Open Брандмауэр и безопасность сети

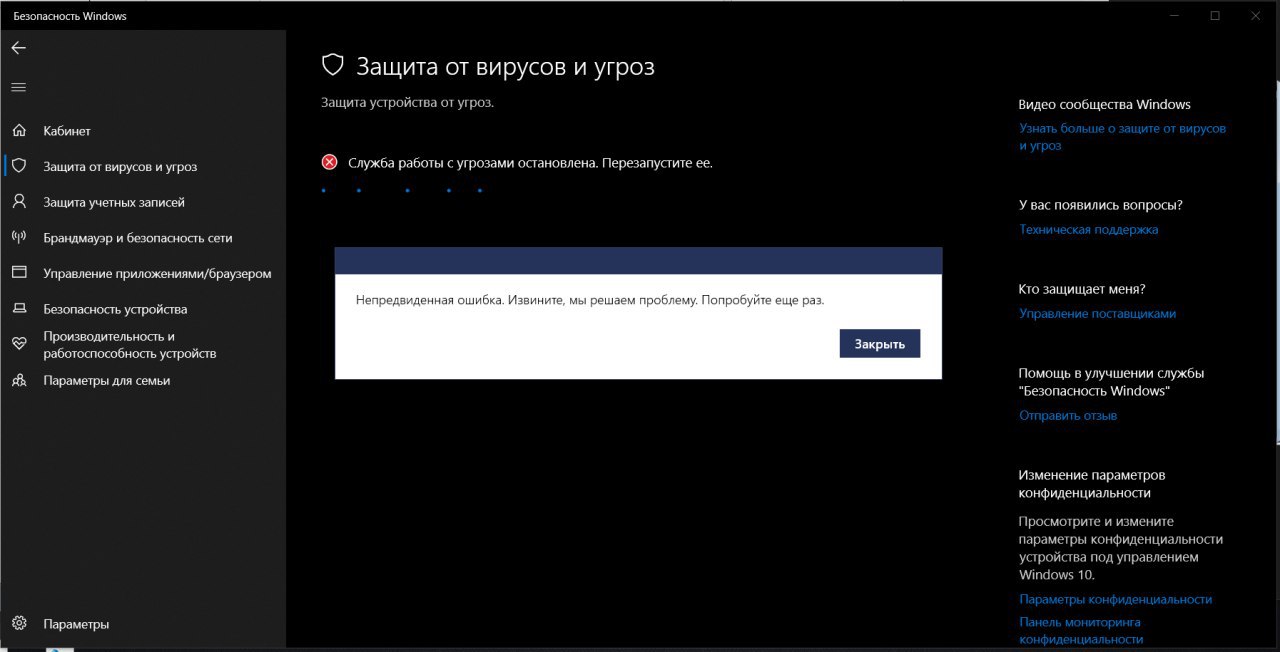click(138, 238)
